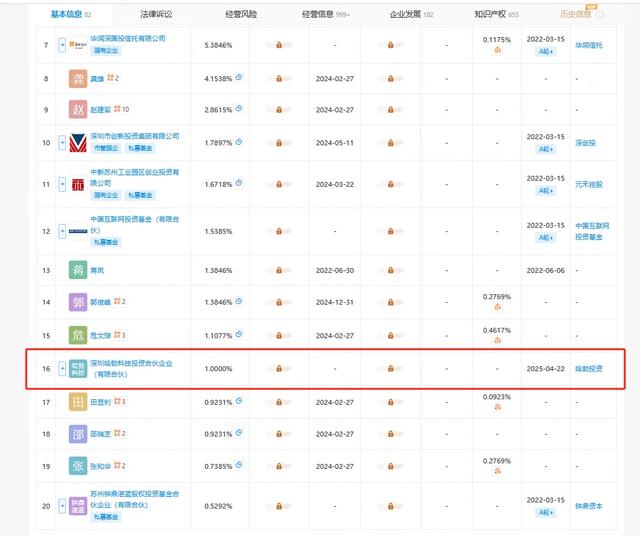
Task: Open the A轮 dropdown in row 10
Action: point(546,149)
